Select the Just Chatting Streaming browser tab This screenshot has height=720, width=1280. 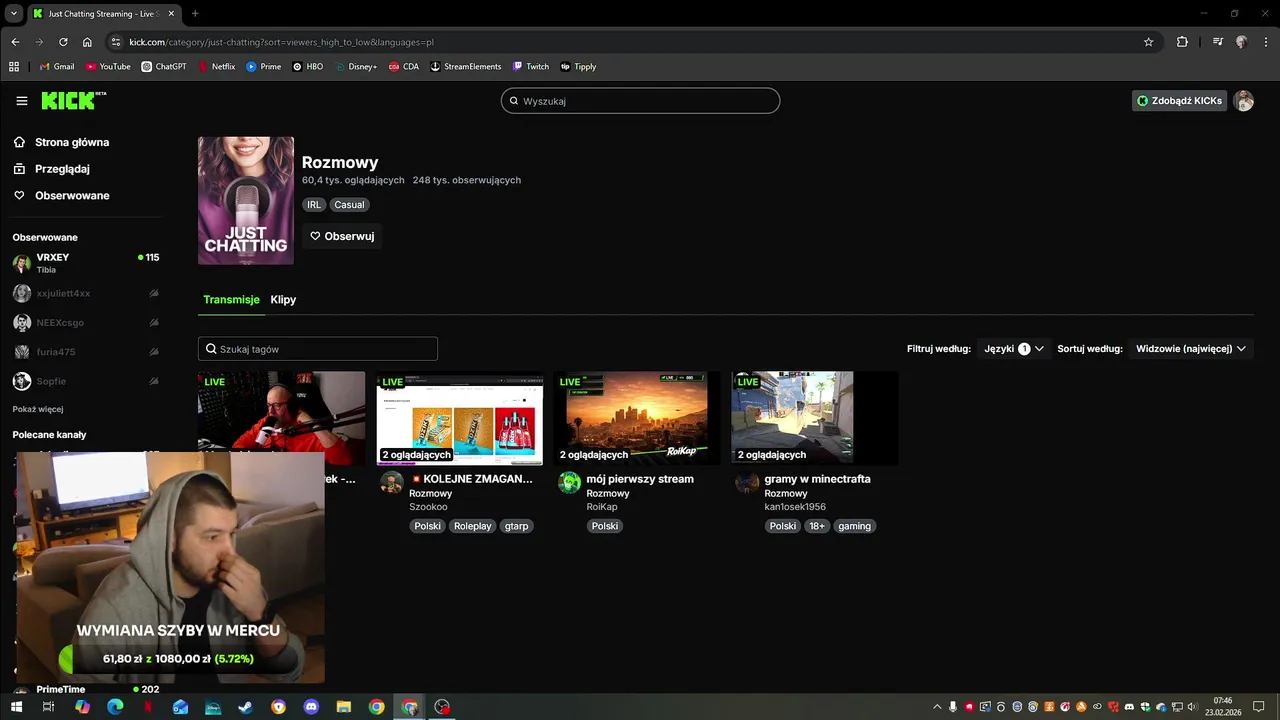click(x=104, y=14)
